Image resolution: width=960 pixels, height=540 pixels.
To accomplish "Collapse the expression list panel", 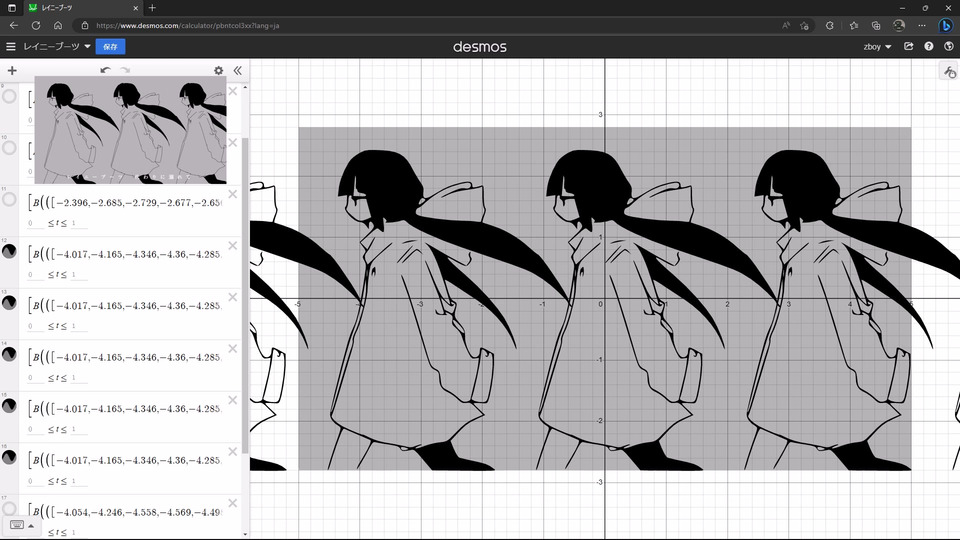I will [238, 70].
